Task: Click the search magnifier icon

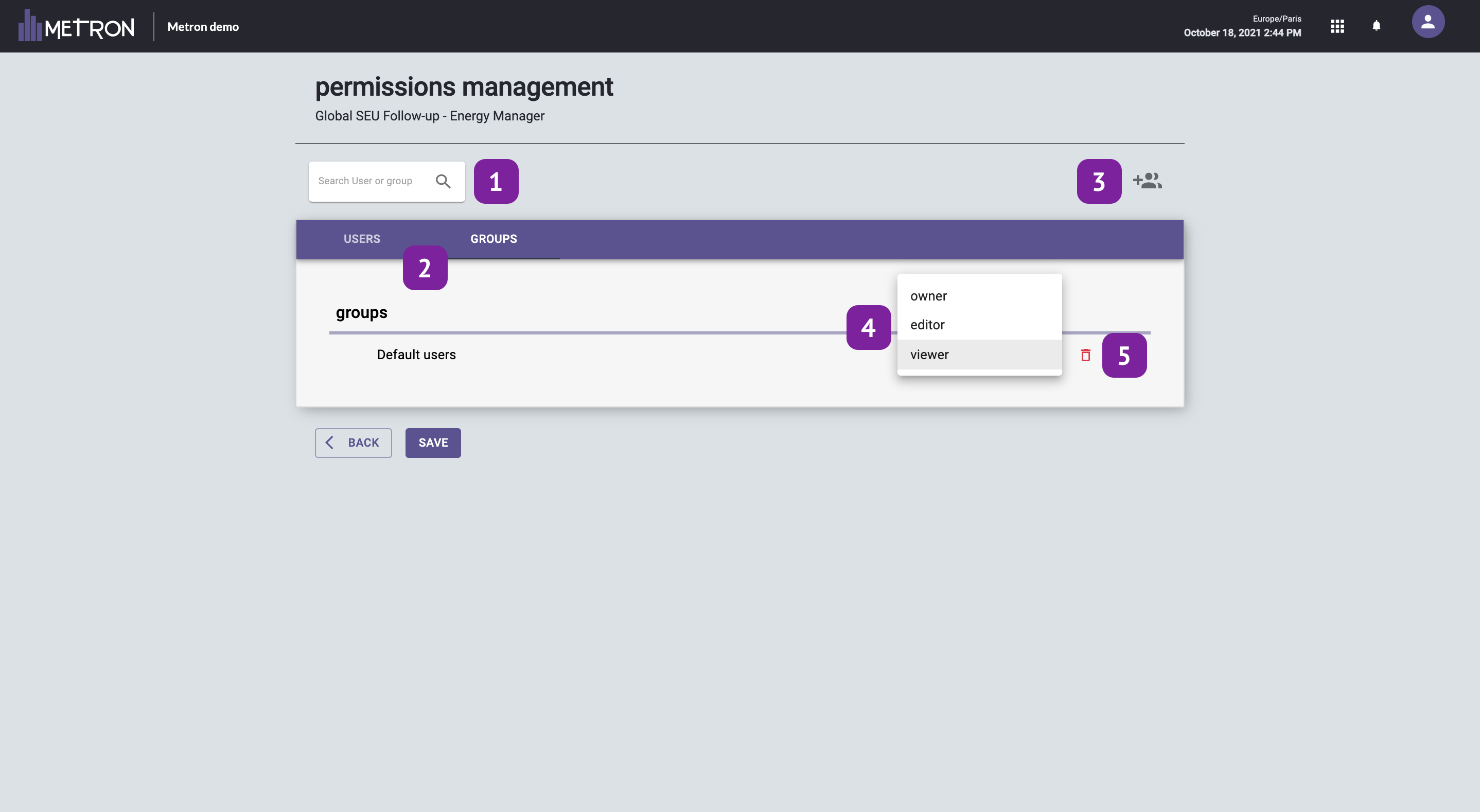Action: [x=443, y=181]
